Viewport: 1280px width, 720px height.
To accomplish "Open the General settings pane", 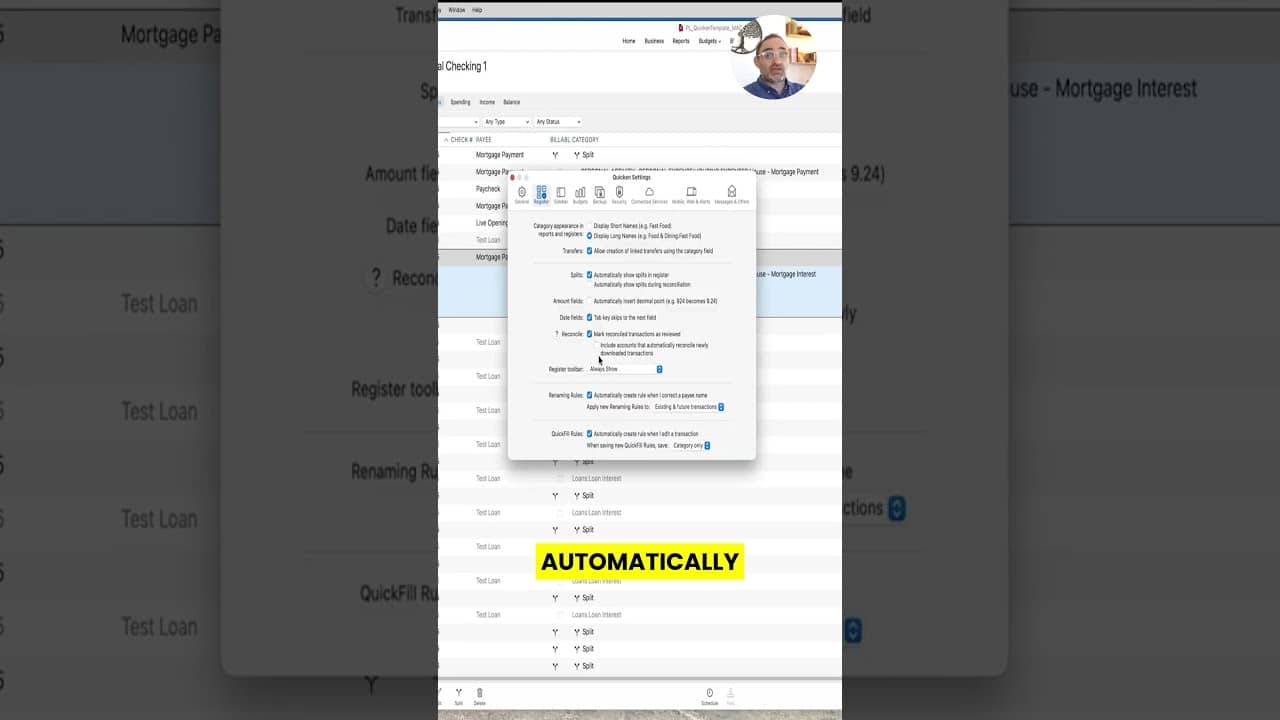I will point(522,195).
